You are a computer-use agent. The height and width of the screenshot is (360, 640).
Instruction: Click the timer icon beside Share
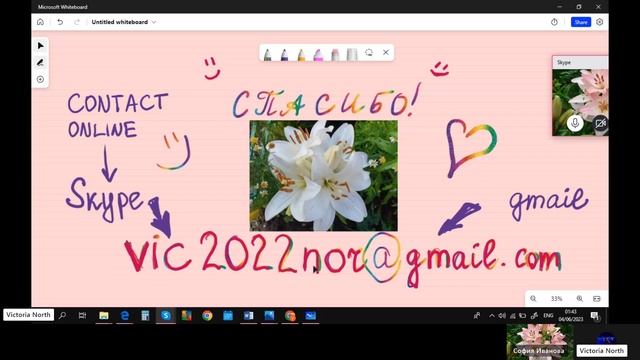(554, 22)
